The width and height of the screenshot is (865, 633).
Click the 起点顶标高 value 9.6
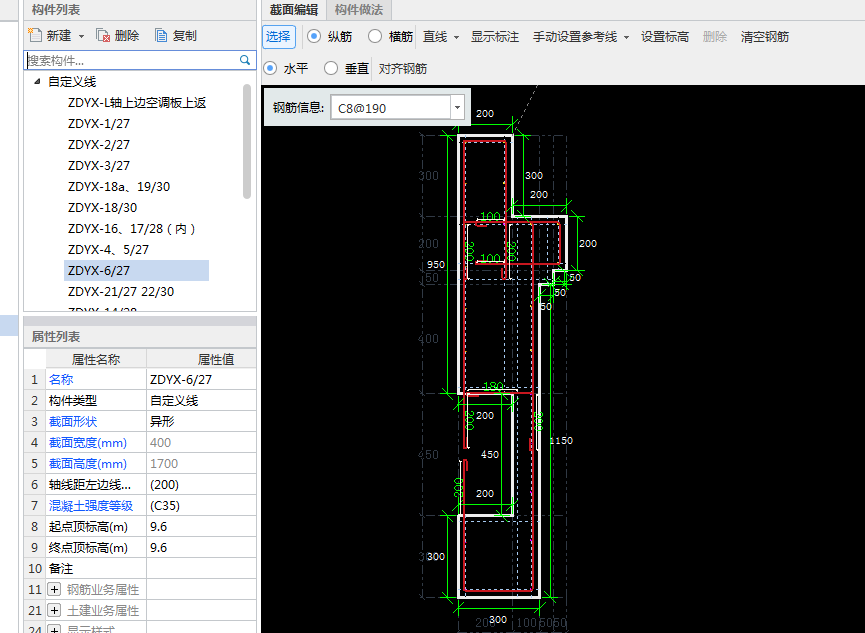click(x=201, y=526)
